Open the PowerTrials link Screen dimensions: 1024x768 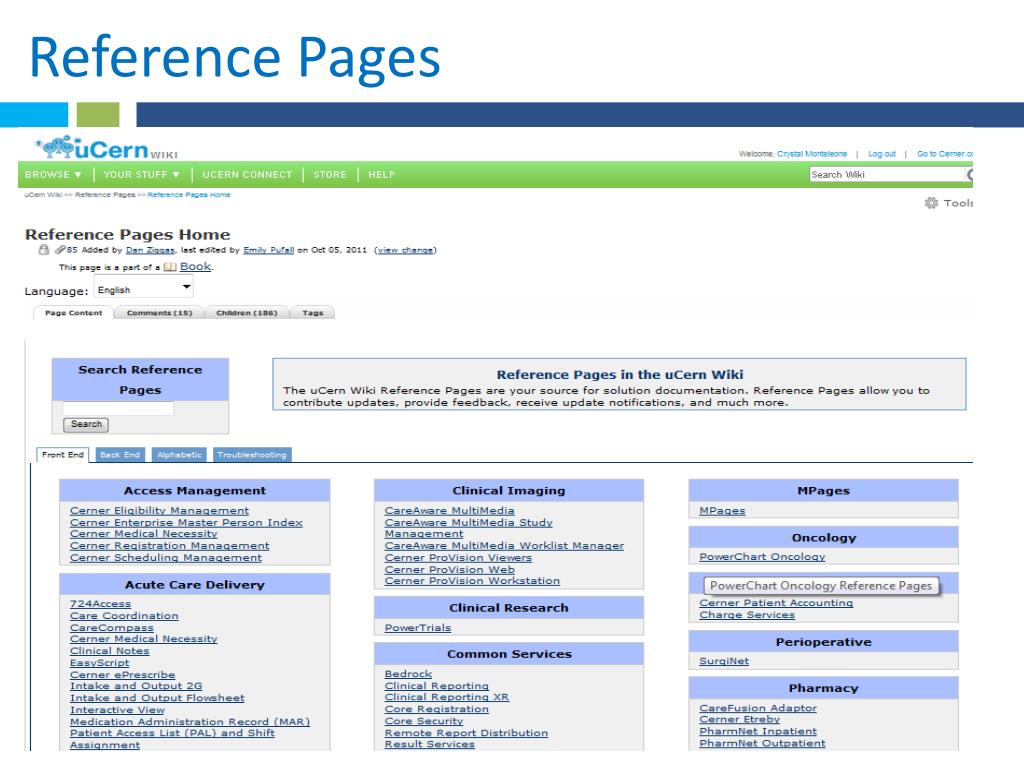point(418,628)
